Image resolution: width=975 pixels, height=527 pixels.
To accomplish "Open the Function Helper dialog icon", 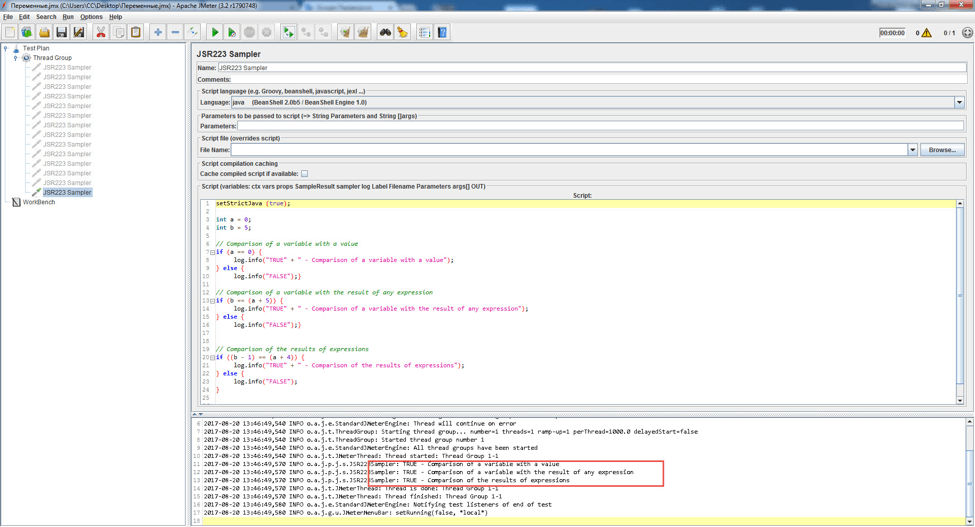I will [425, 32].
